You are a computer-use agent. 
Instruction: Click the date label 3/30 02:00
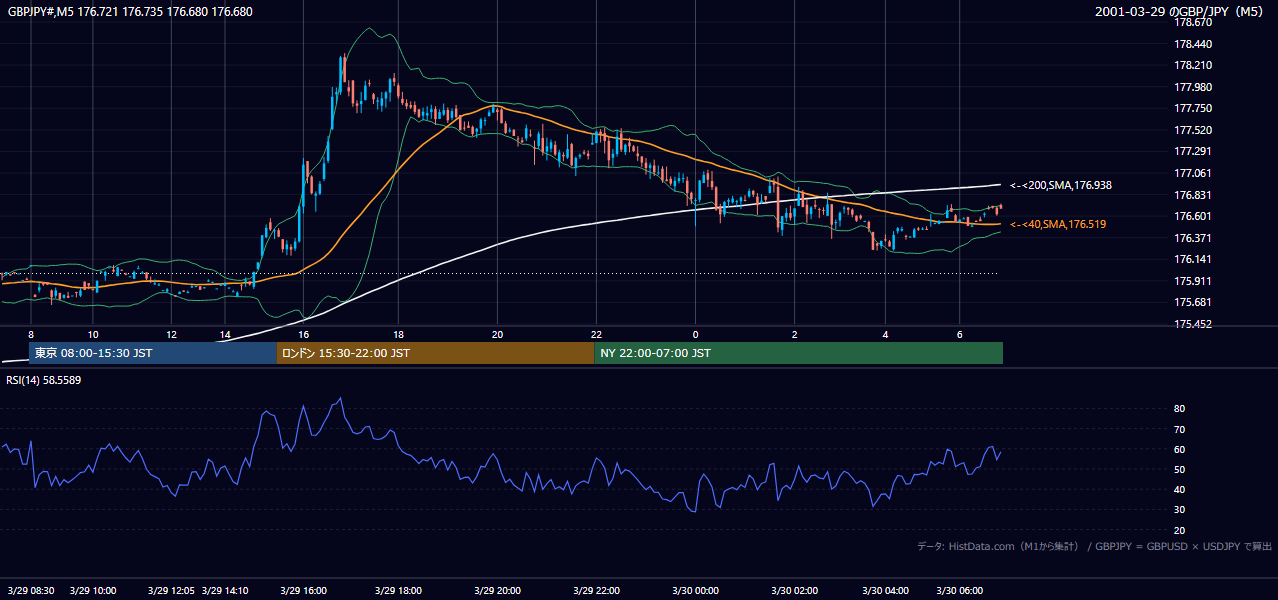(x=794, y=590)
